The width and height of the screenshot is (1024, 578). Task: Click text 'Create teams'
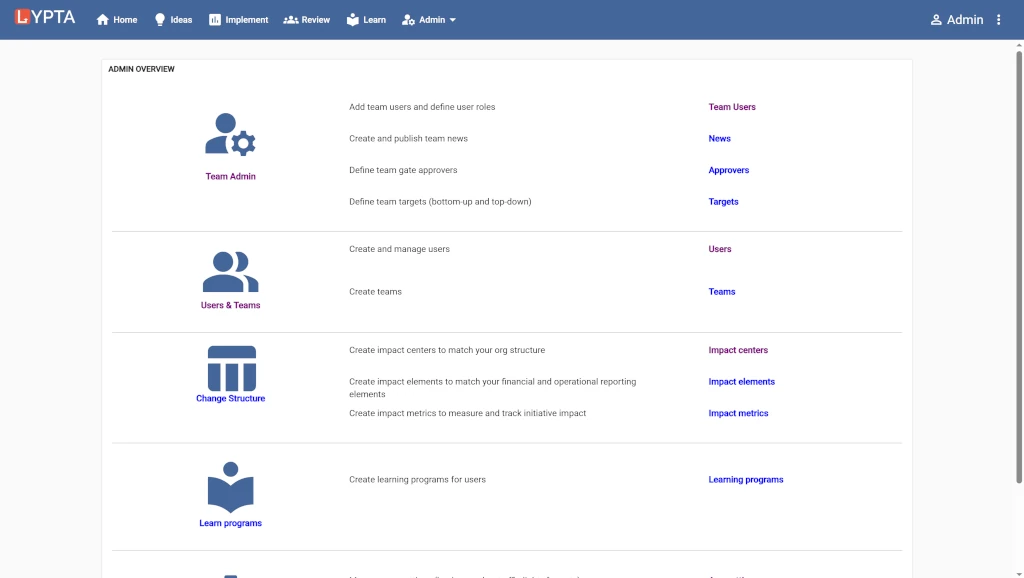(x=375, y=292)
